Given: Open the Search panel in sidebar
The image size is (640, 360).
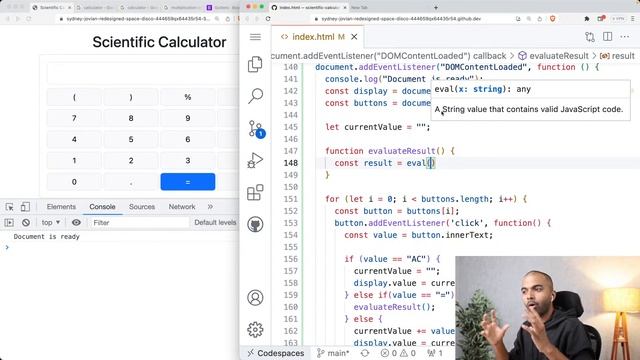Looking at the screenshot, I should 256,96.
